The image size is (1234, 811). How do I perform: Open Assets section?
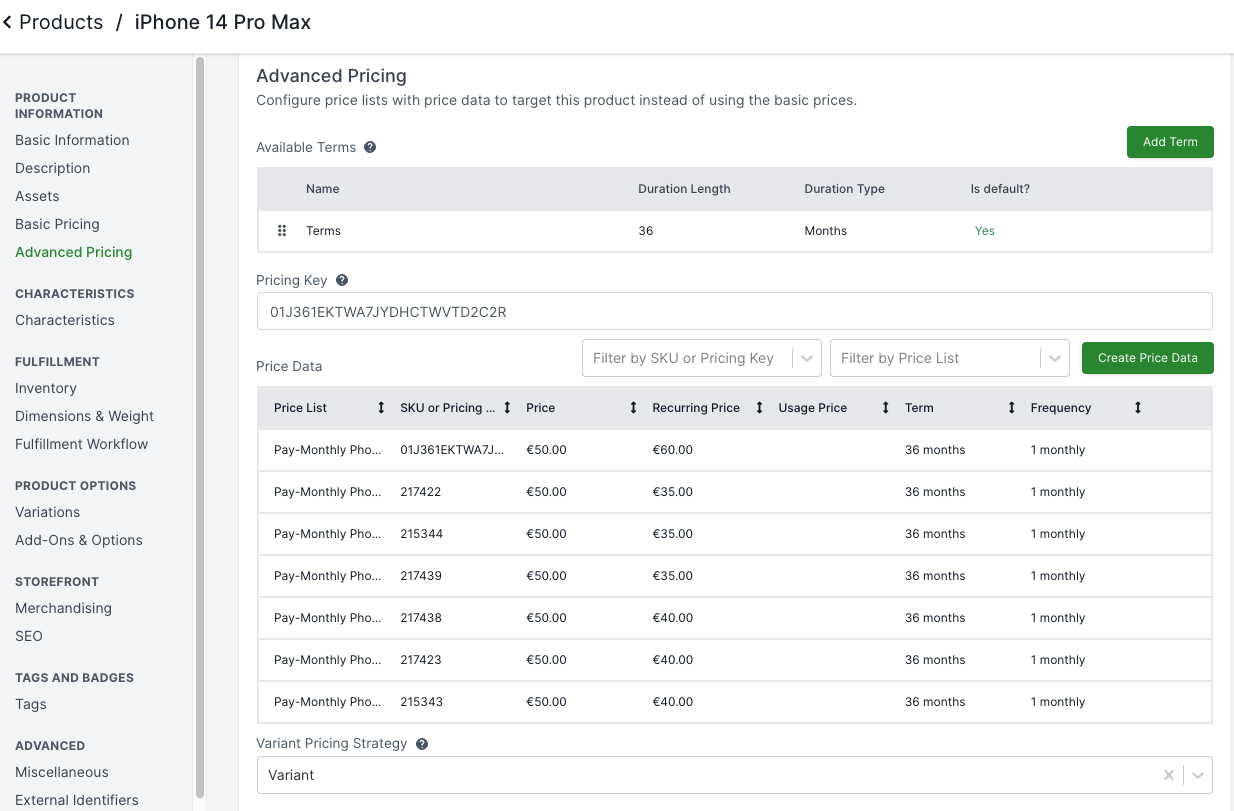point(37,196)
